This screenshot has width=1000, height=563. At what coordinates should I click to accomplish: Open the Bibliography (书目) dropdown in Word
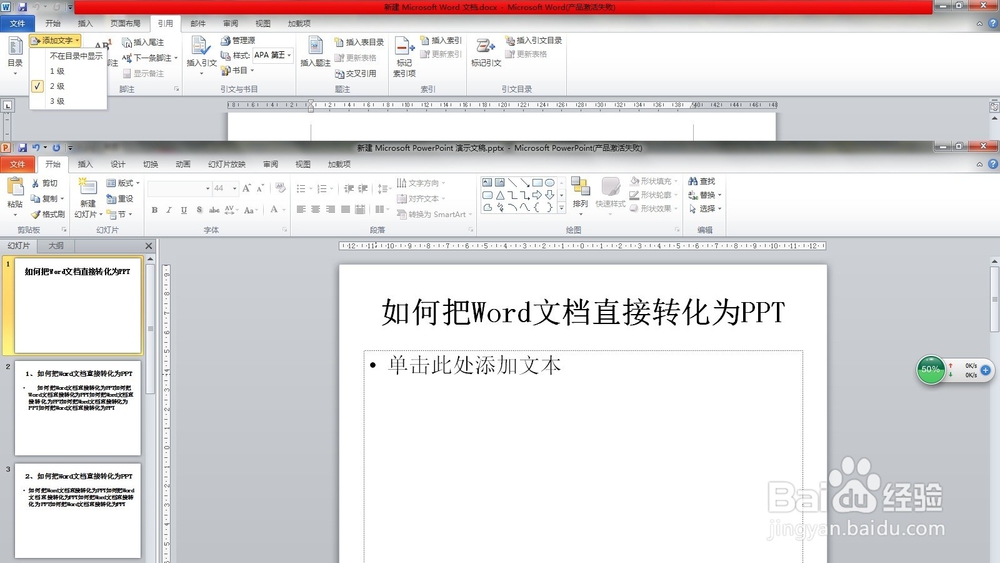coord(238,71)
